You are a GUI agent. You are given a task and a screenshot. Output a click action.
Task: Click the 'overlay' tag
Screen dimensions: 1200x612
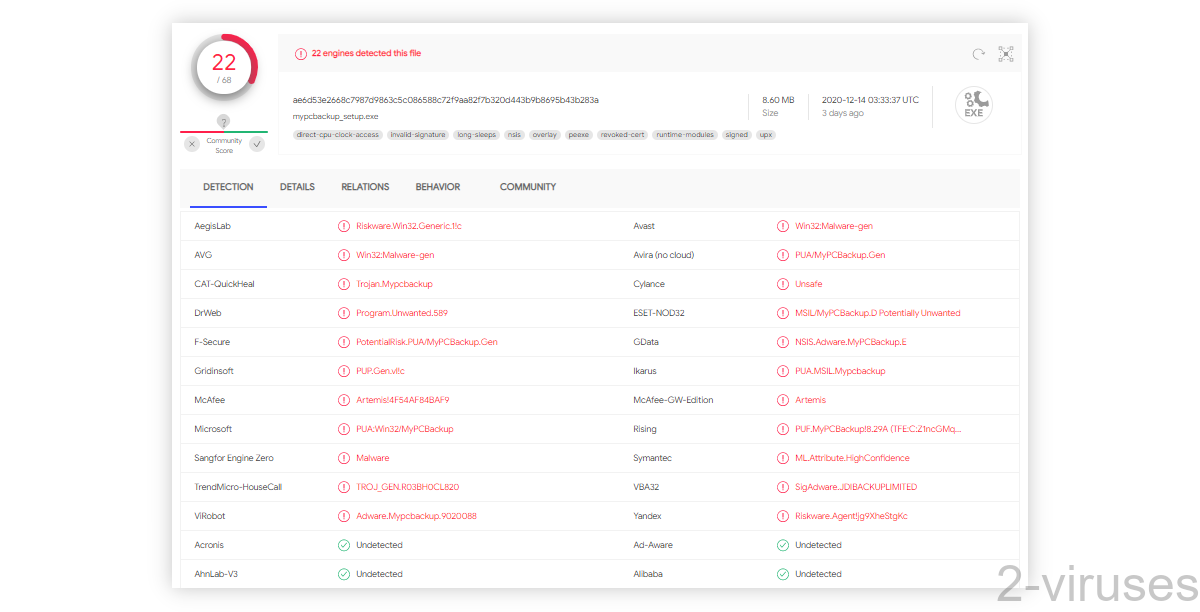click(545, 135)
